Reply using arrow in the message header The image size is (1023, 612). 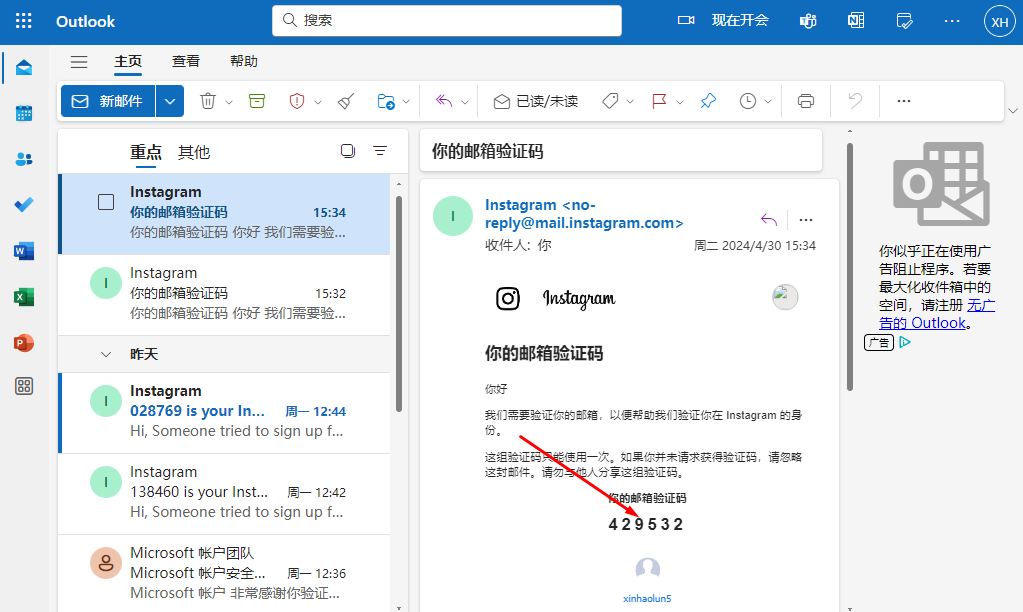pos(769,220)
